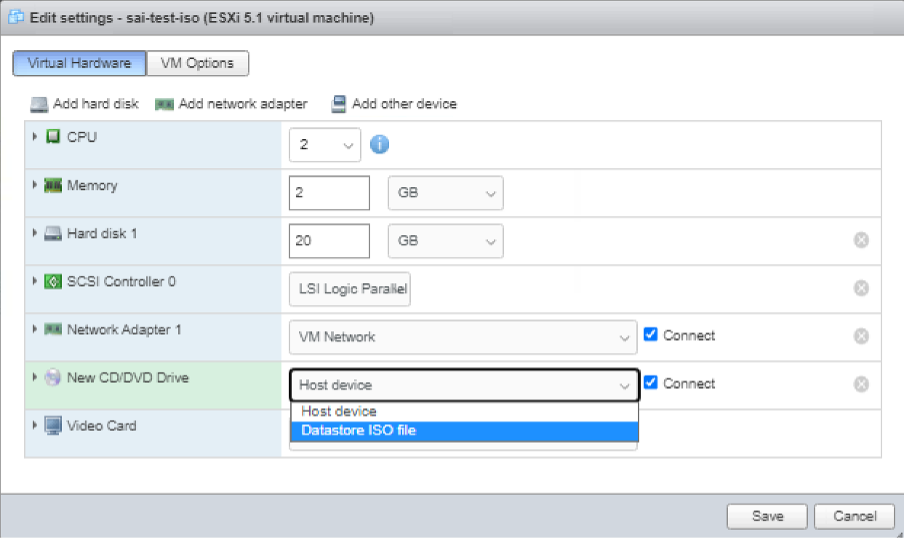Select Host device option in list
The image size is (904, 541).
[464, 411]
